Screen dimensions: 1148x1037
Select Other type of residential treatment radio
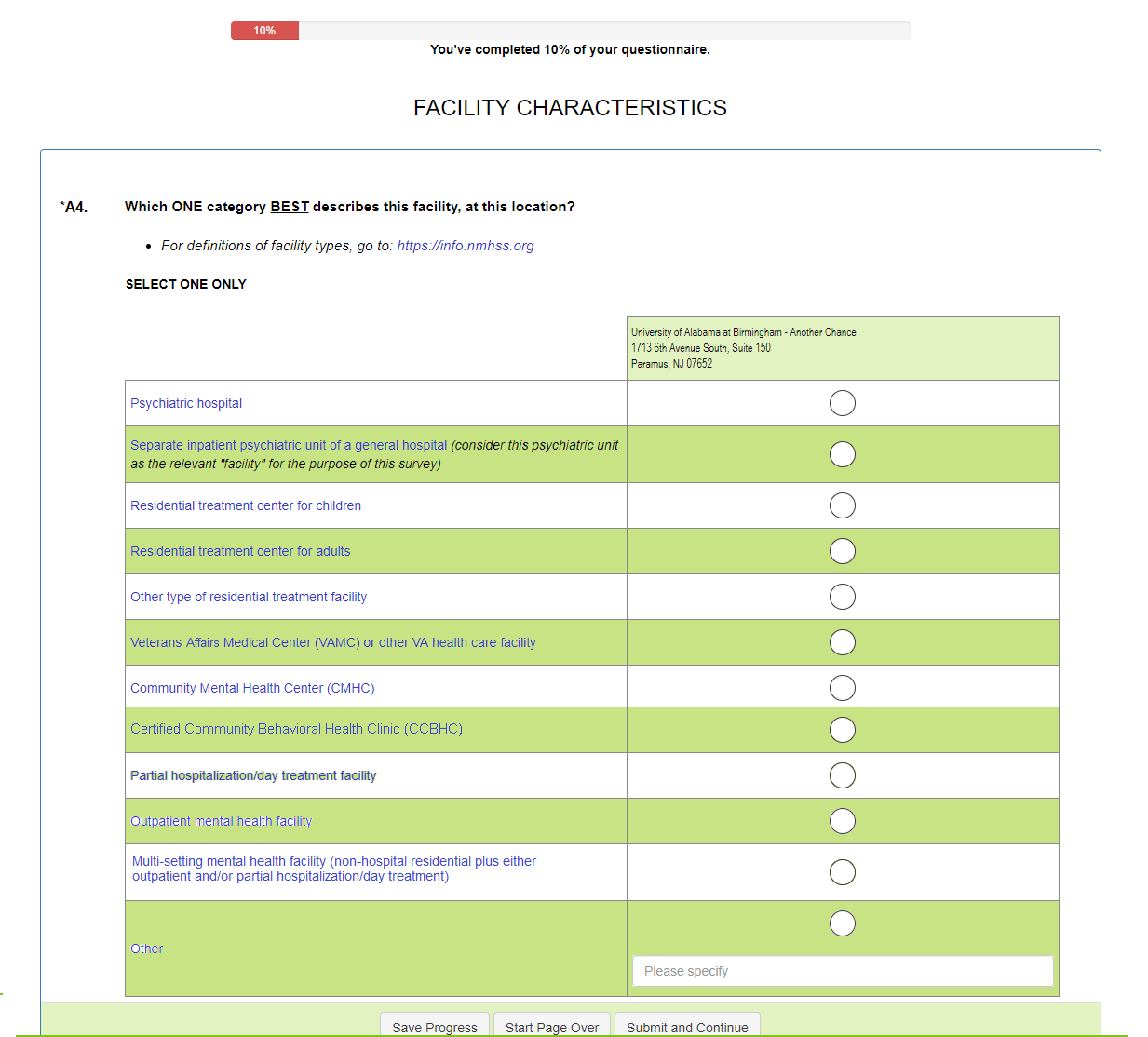pos(842,597)
